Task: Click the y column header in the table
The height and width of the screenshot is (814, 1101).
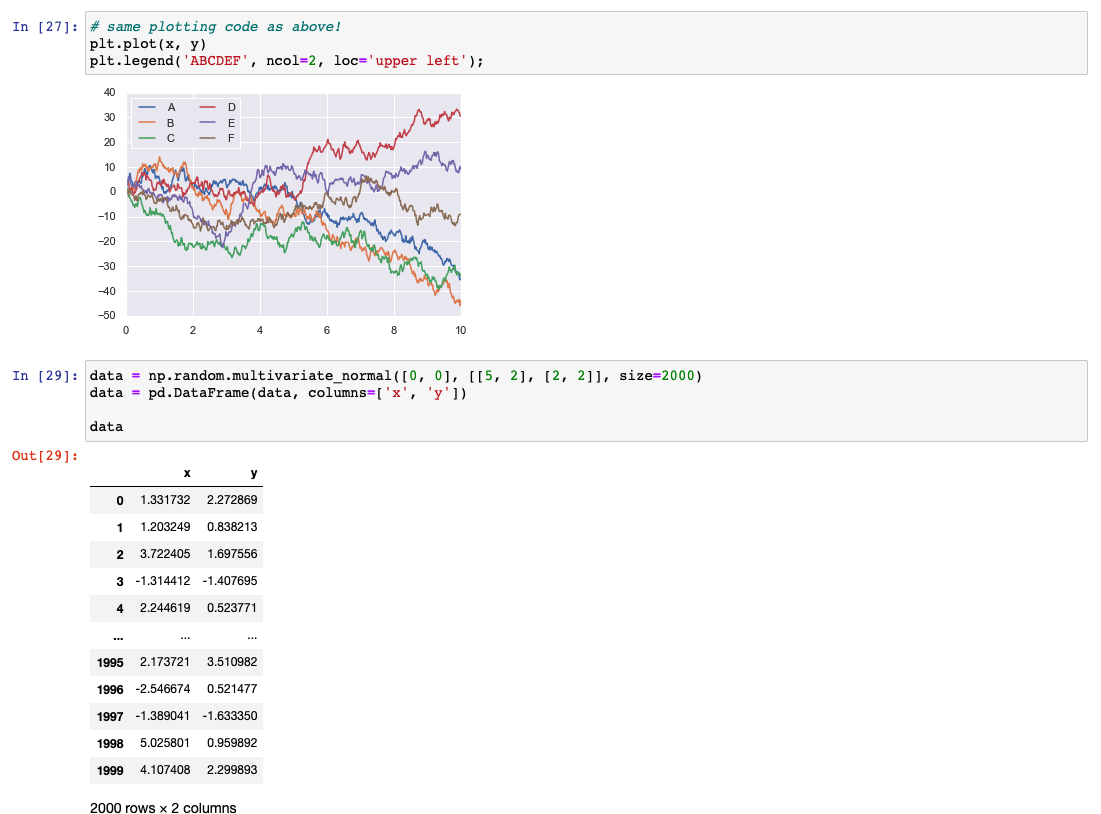Action: click(253, 473)
